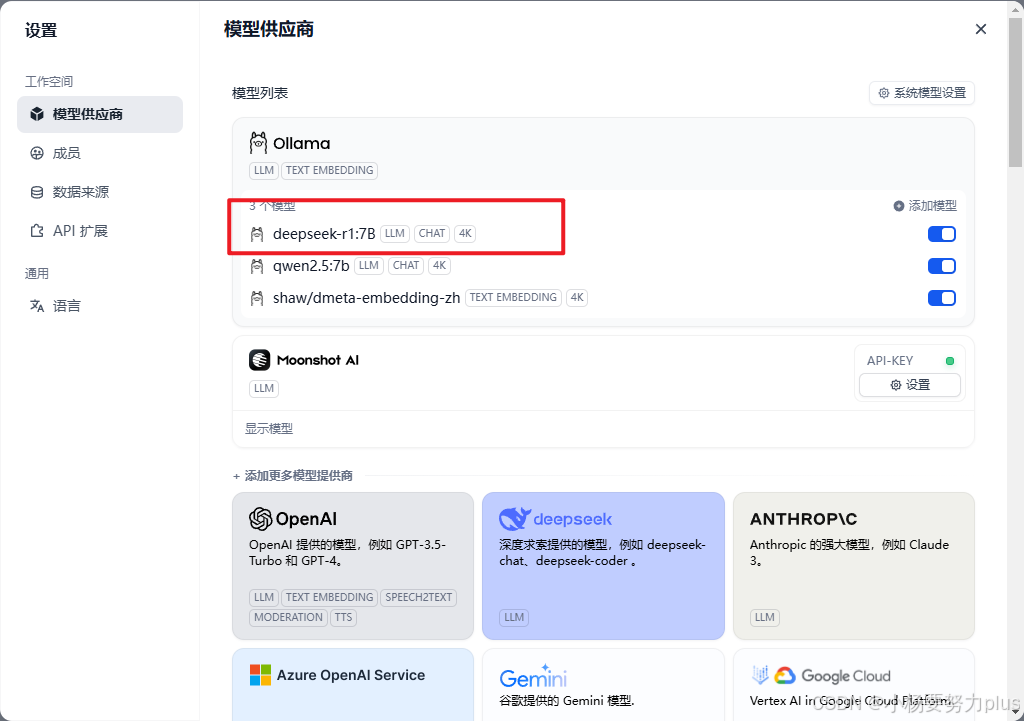Open the 模型供应商 sidebar item
This screenshot has height=721, width=1024.
click(100, 114)
